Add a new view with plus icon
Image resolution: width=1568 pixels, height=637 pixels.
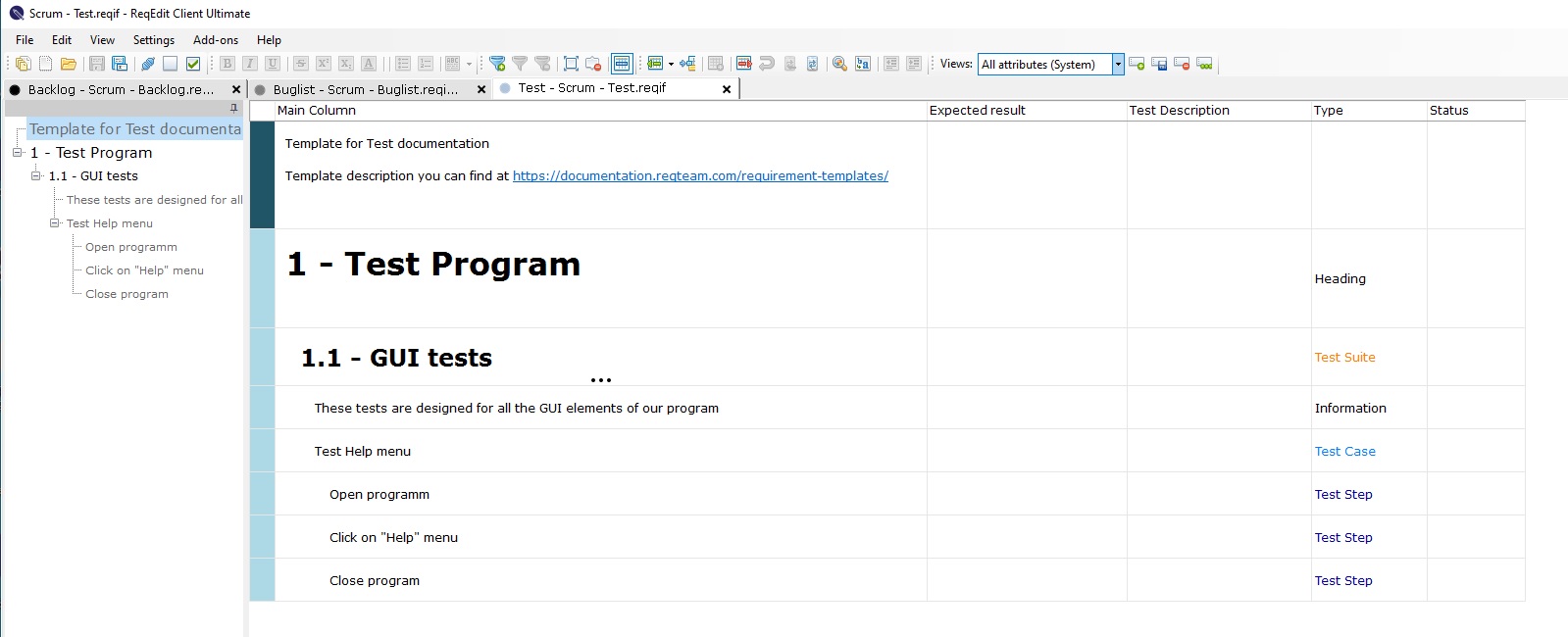[1137, 64]
